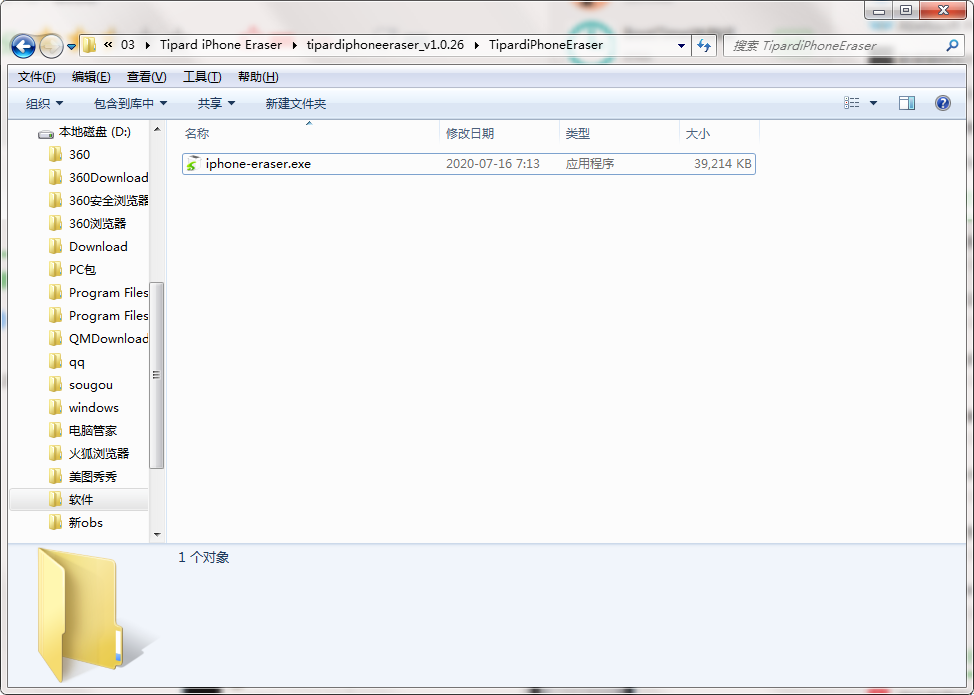Click the blue help question mark icon
The image size is (974, 695).
click(x=942, y=103)
